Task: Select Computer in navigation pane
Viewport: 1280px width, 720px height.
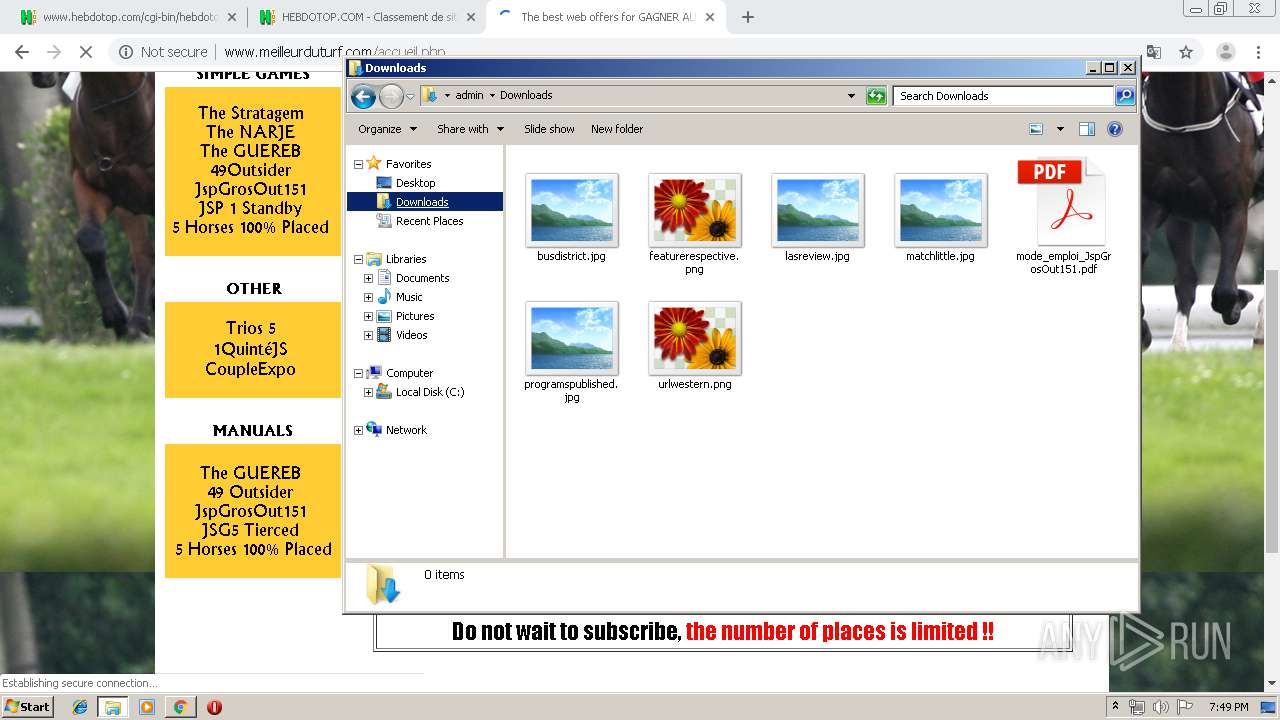Action: (x=409, y=373)
